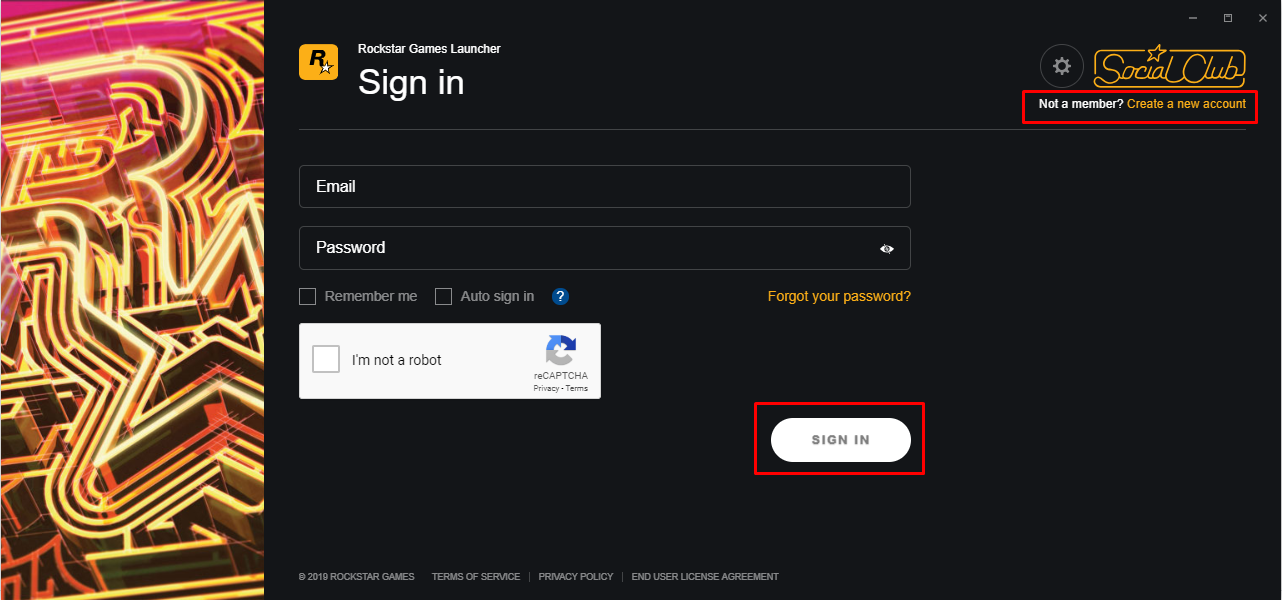Open the Terms of Service link

pyautogui.click(x=476, y=577)
